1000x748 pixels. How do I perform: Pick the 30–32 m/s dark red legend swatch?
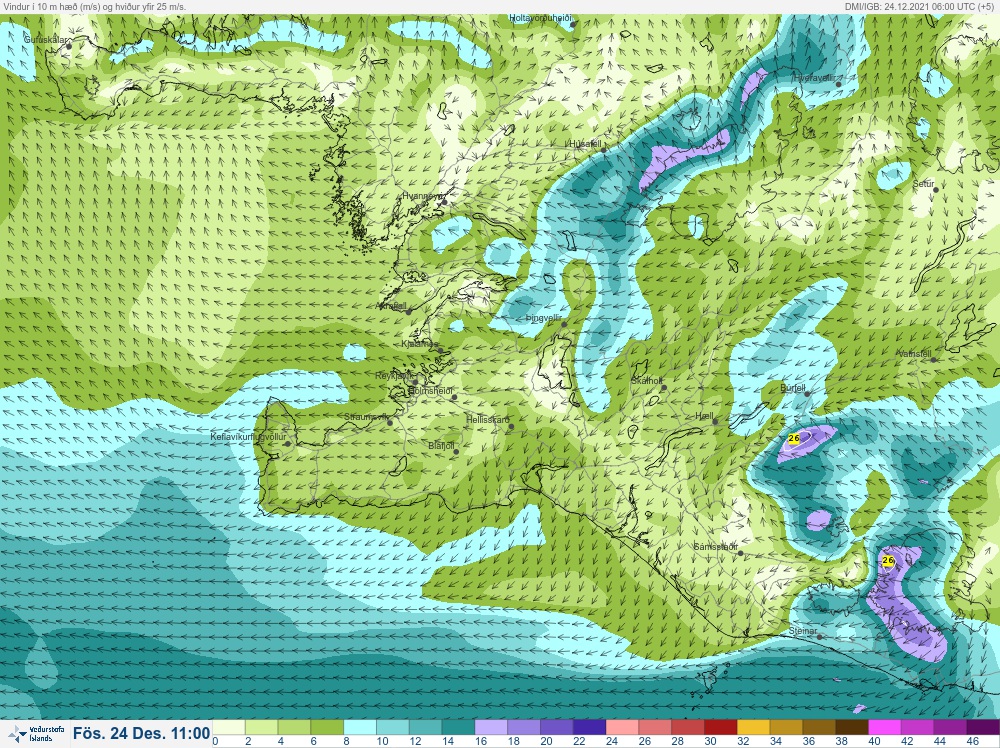(721, 728)
